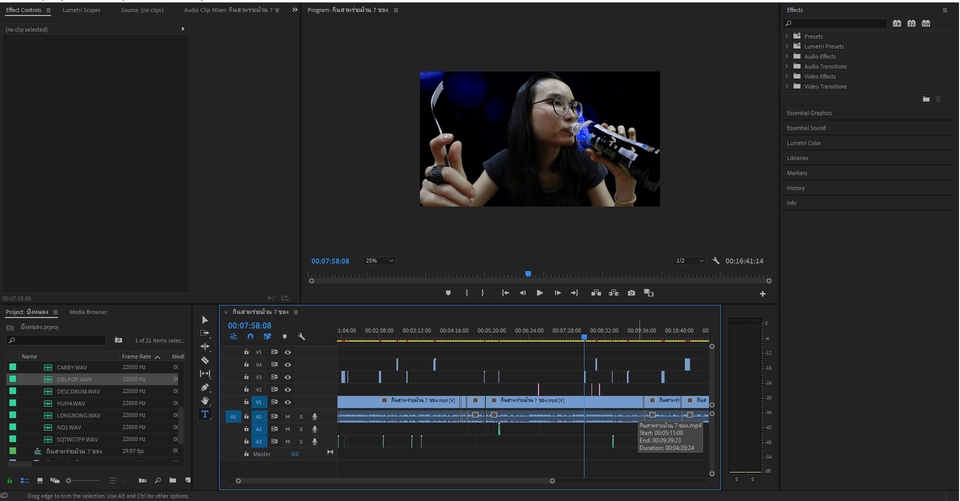Mute audio track A1
Image resolution: width=960 pixels, height=501 pixels.
click(x=287, y=416)
